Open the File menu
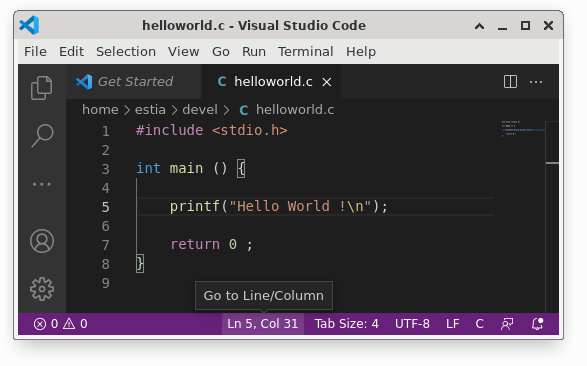Image resolution: width=587 pixels, height=366 pixels. click(35, 51)
